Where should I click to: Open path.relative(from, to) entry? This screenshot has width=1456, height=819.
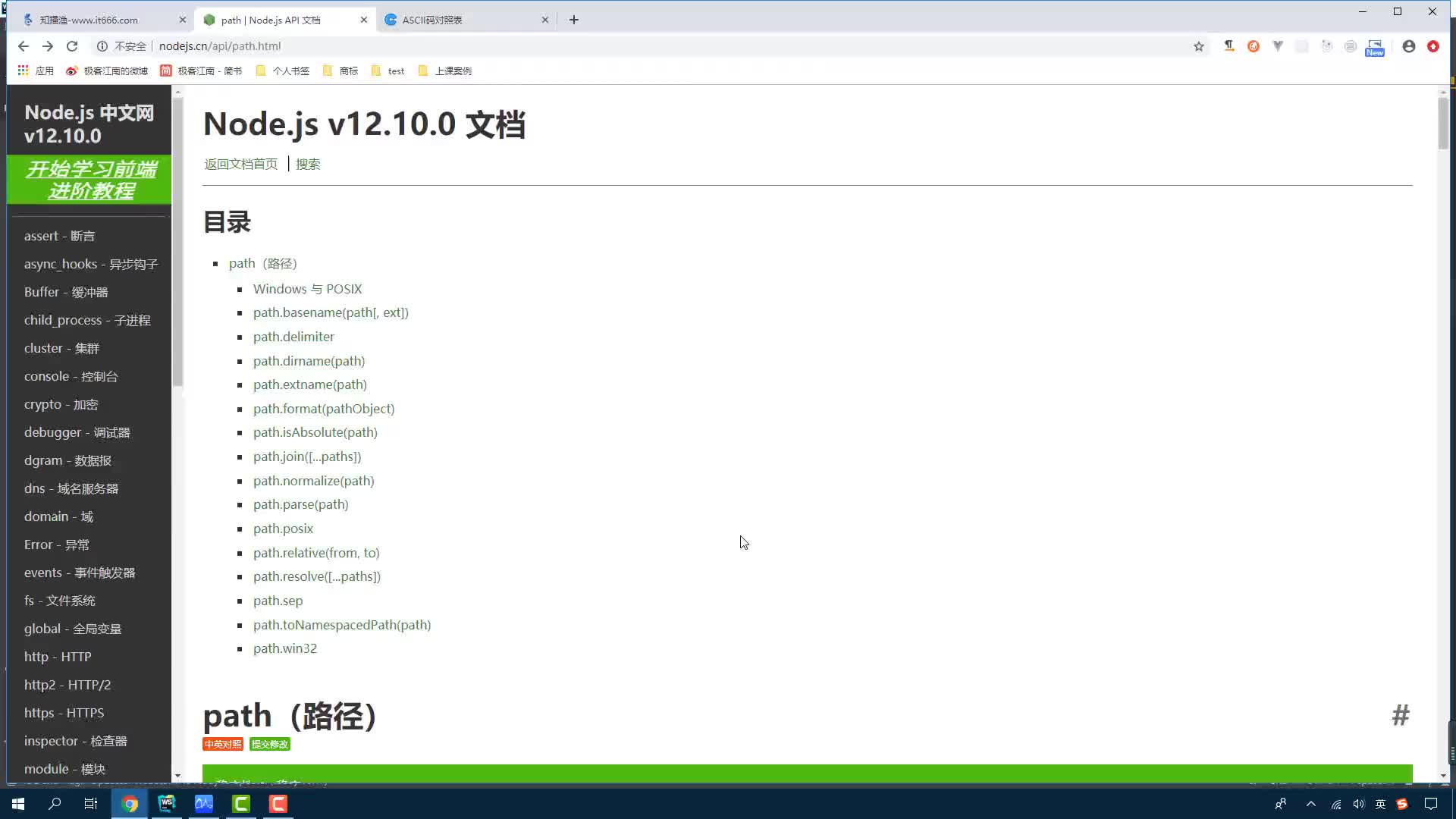pyautogui.click(x=316, y=553)
